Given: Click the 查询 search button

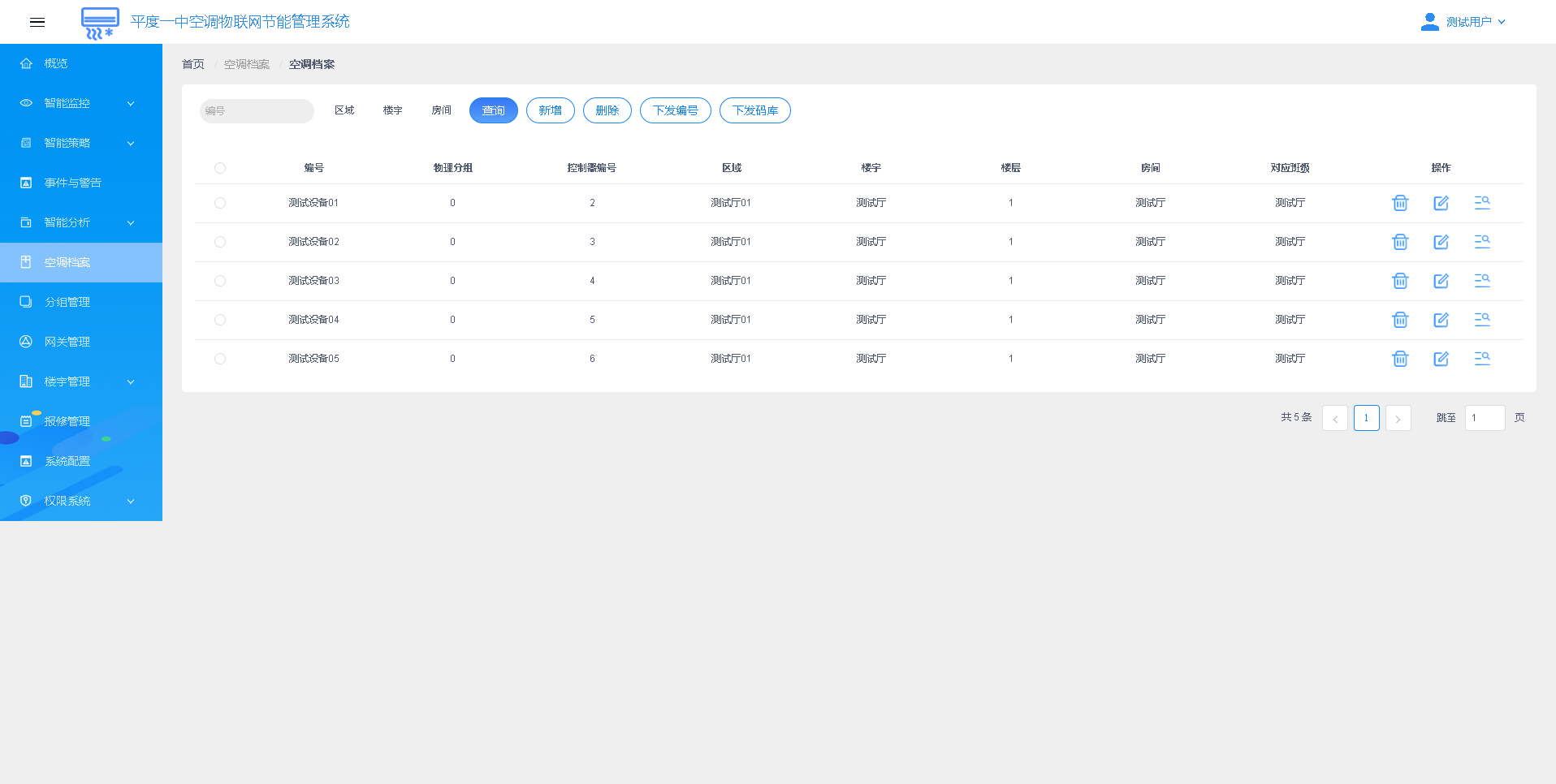Looking at the screenshot, I should point(493,110).
